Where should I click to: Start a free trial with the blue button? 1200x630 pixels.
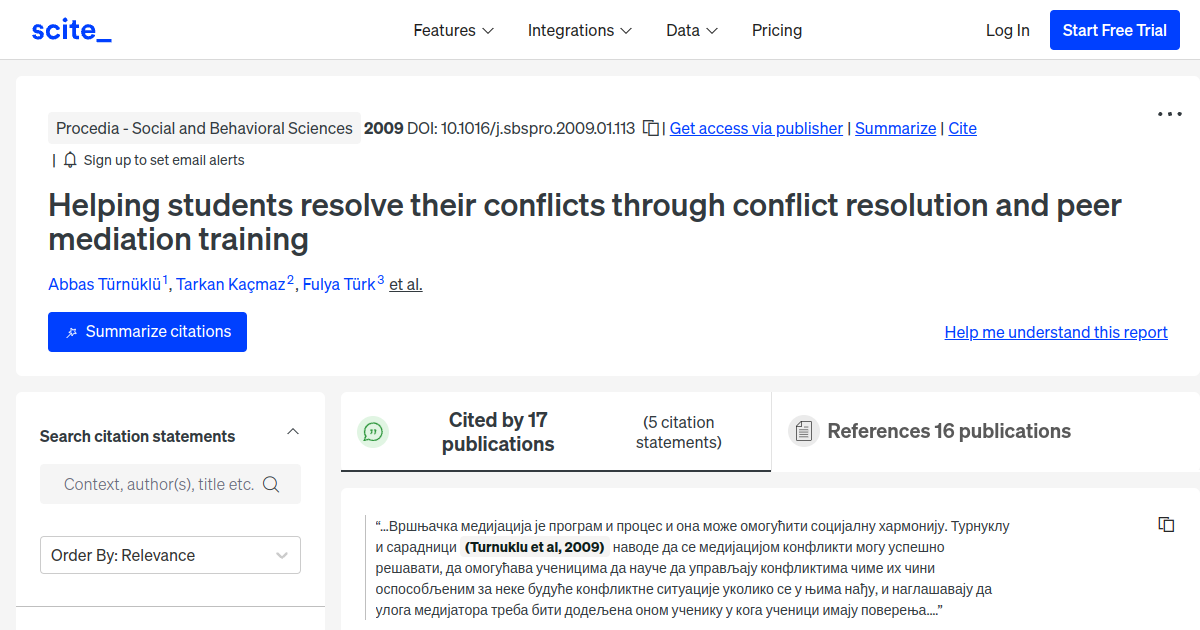click(x=1114, y=29)
